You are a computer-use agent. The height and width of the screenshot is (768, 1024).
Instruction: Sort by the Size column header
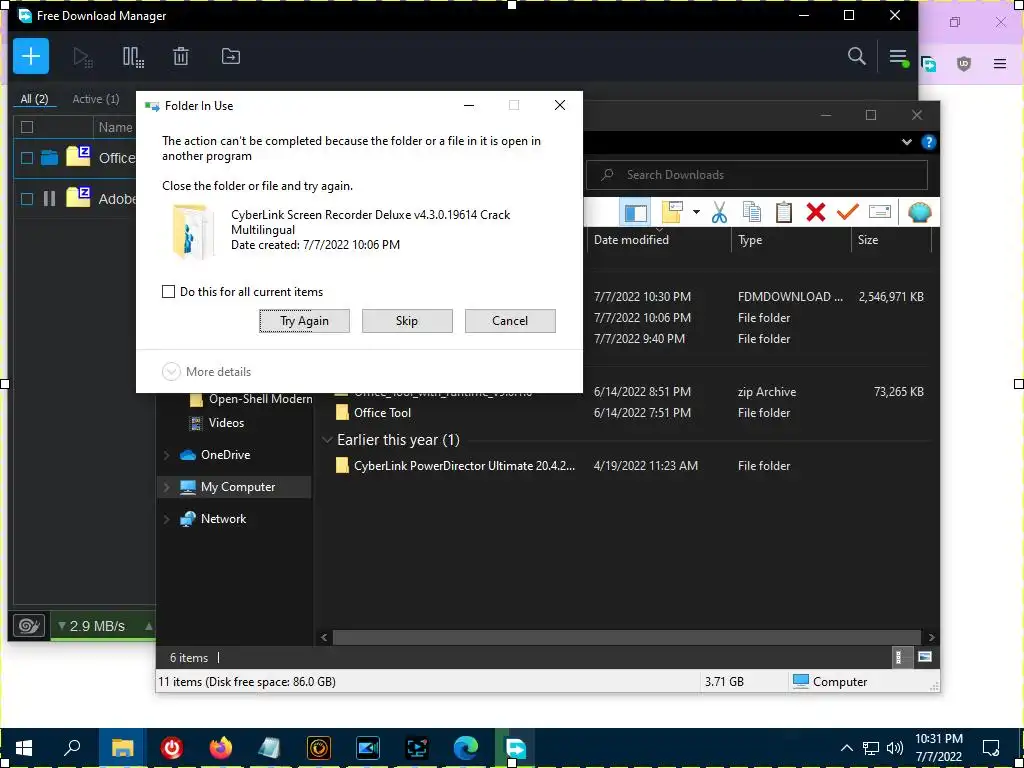tap(891, 240)
